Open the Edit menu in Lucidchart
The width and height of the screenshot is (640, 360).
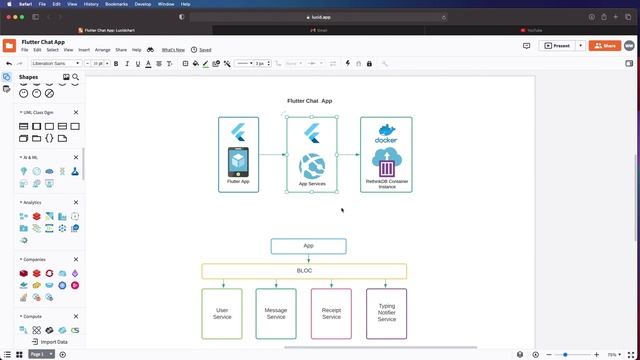[37, 50]
